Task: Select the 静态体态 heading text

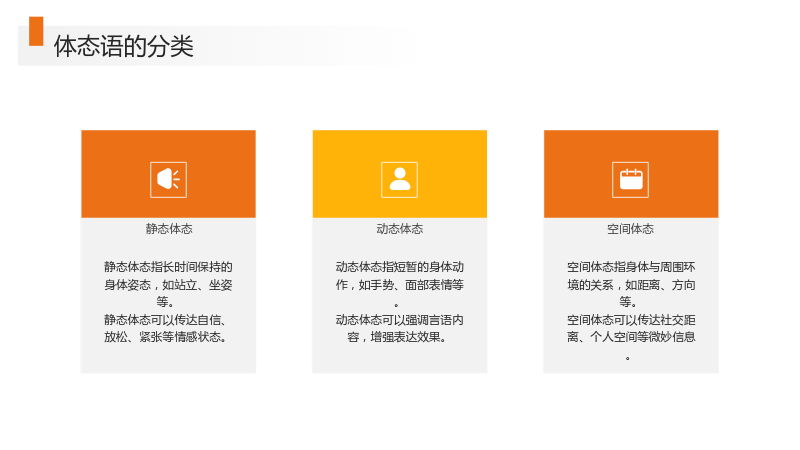Action: [x=169, y=229]
